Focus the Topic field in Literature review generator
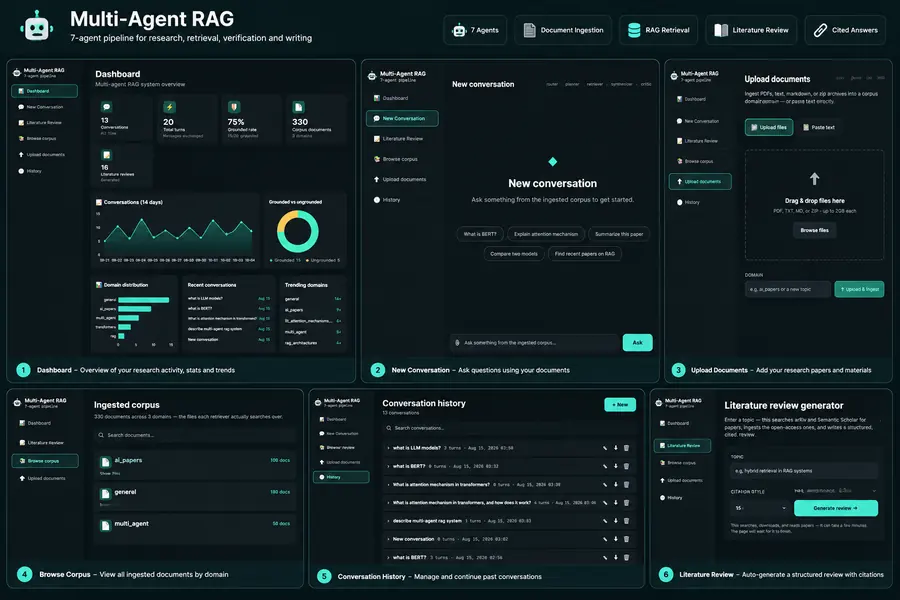 804,471
